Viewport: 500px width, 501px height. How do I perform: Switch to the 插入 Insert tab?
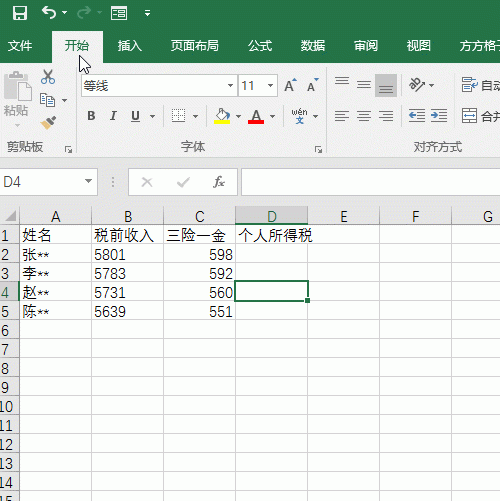pos(130,46)
